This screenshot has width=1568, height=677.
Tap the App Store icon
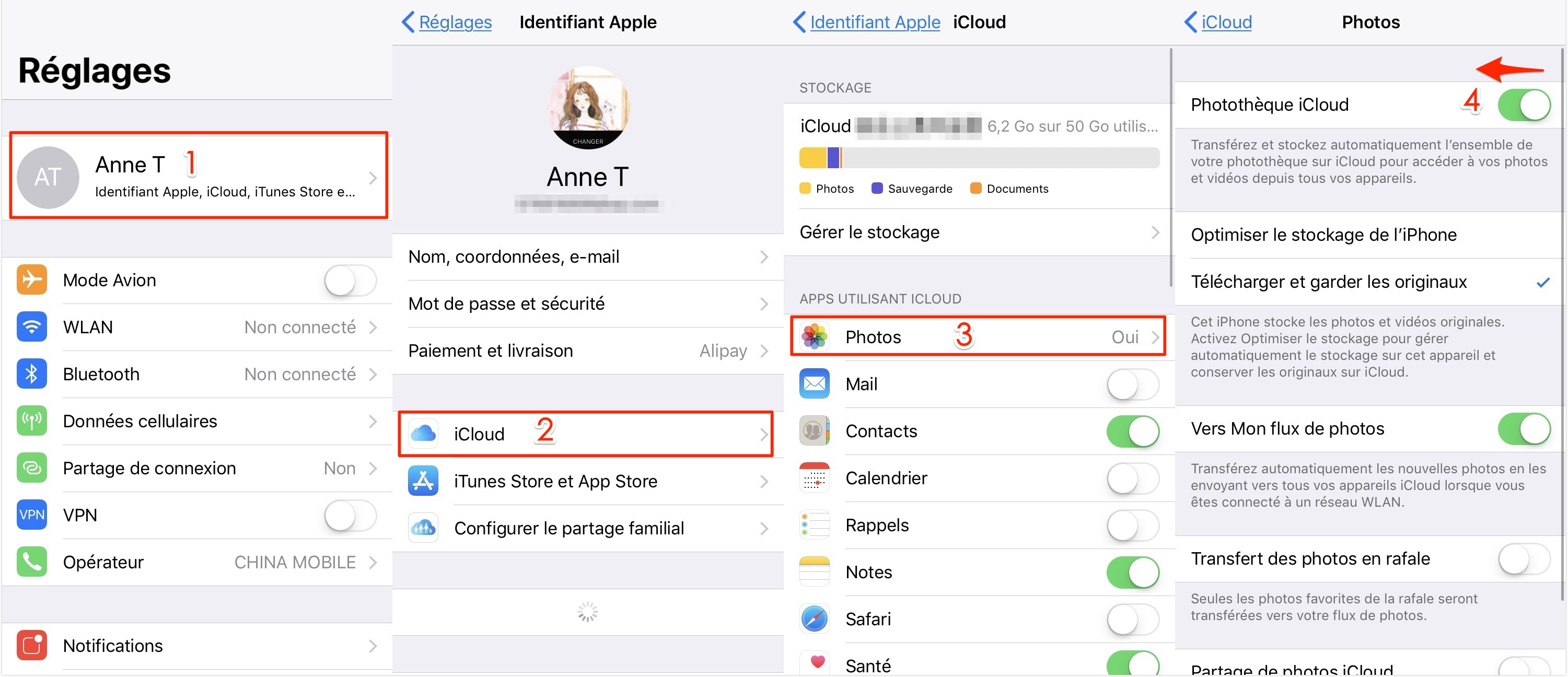tap(423, 481)
